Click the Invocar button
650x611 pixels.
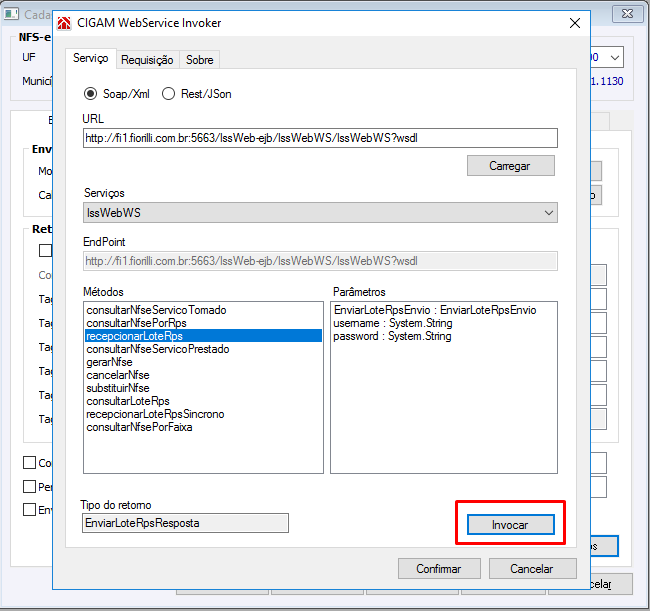(510, 525)
